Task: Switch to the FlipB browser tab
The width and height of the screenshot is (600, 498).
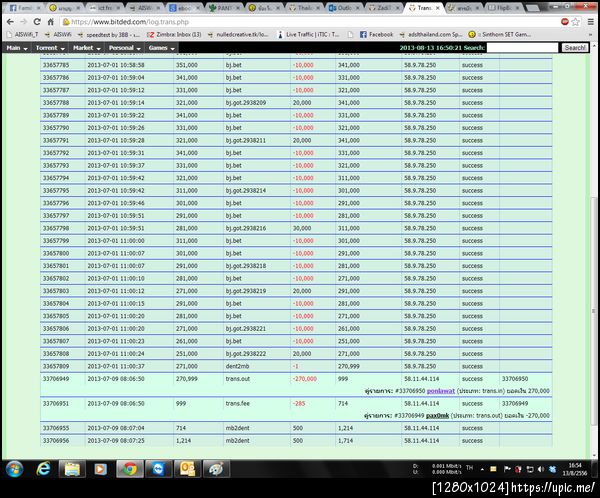Action: pyautogui.click(x=504, y=8)
